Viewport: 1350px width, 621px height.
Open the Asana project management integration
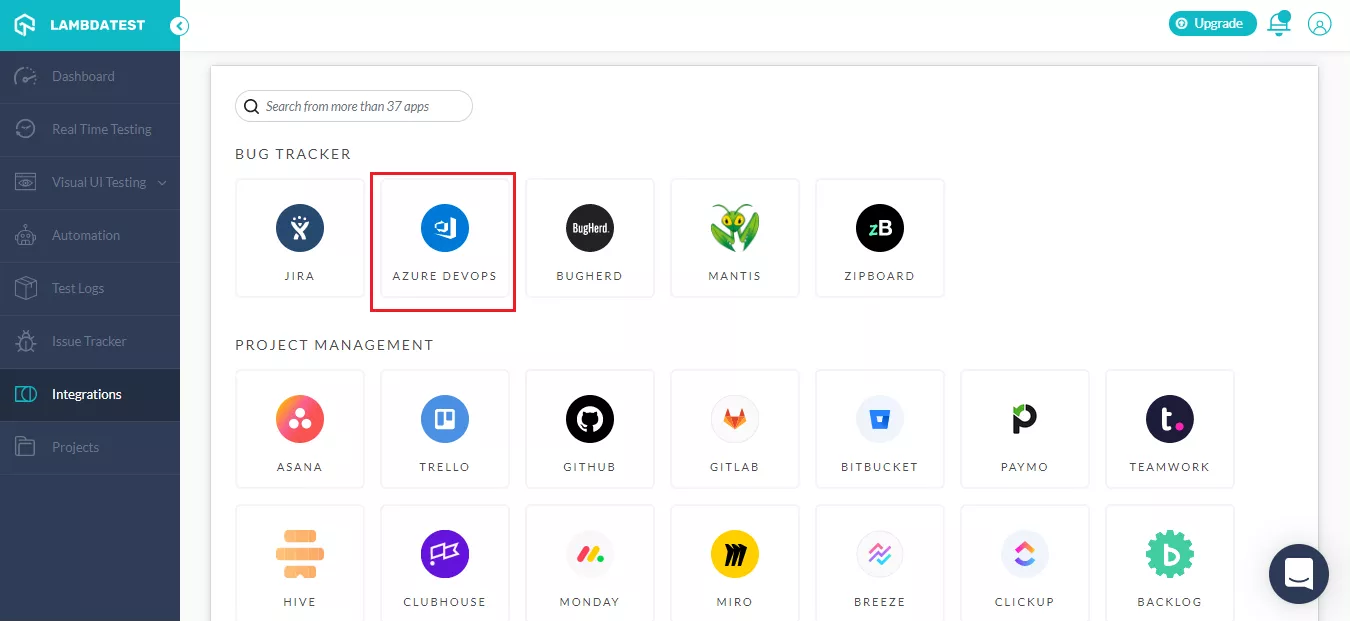click(x=300, y=428)
